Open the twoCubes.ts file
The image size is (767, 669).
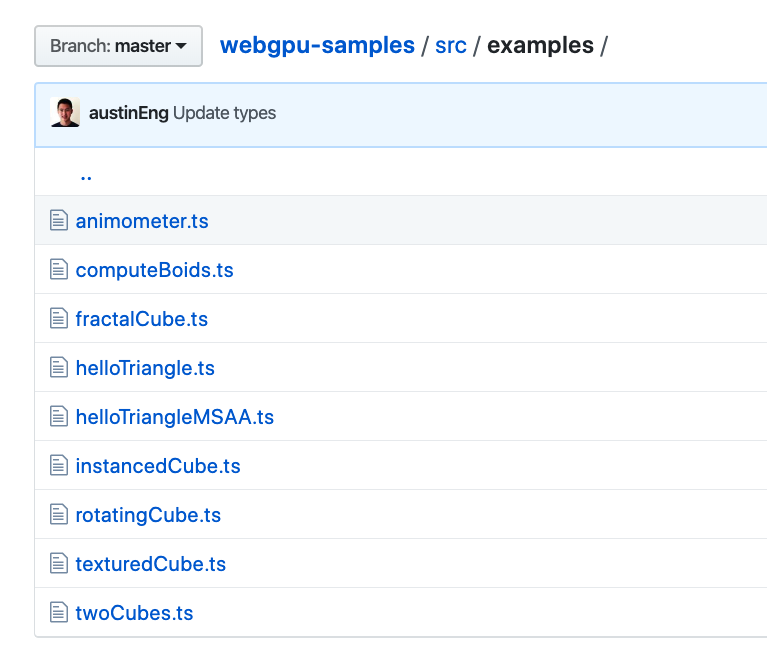click(134, 613)
